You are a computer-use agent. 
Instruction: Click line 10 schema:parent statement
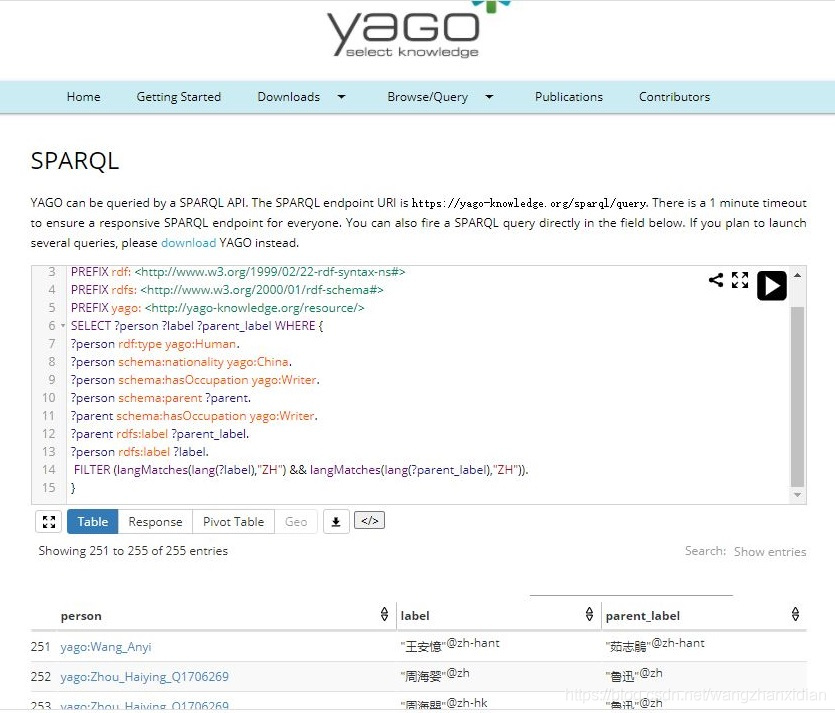[160, 398]
